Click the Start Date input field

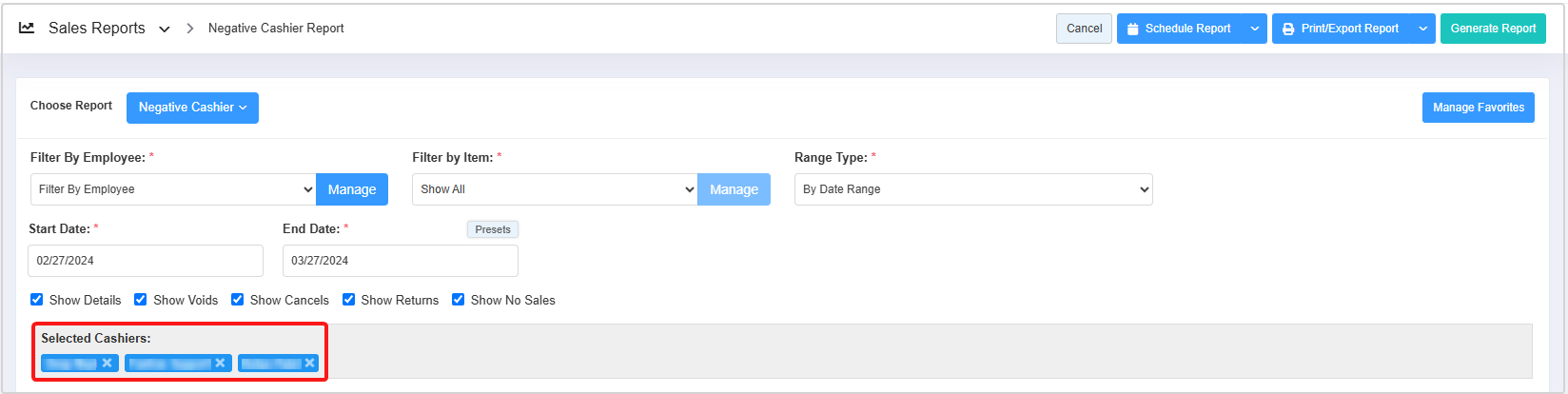point(145,261)
